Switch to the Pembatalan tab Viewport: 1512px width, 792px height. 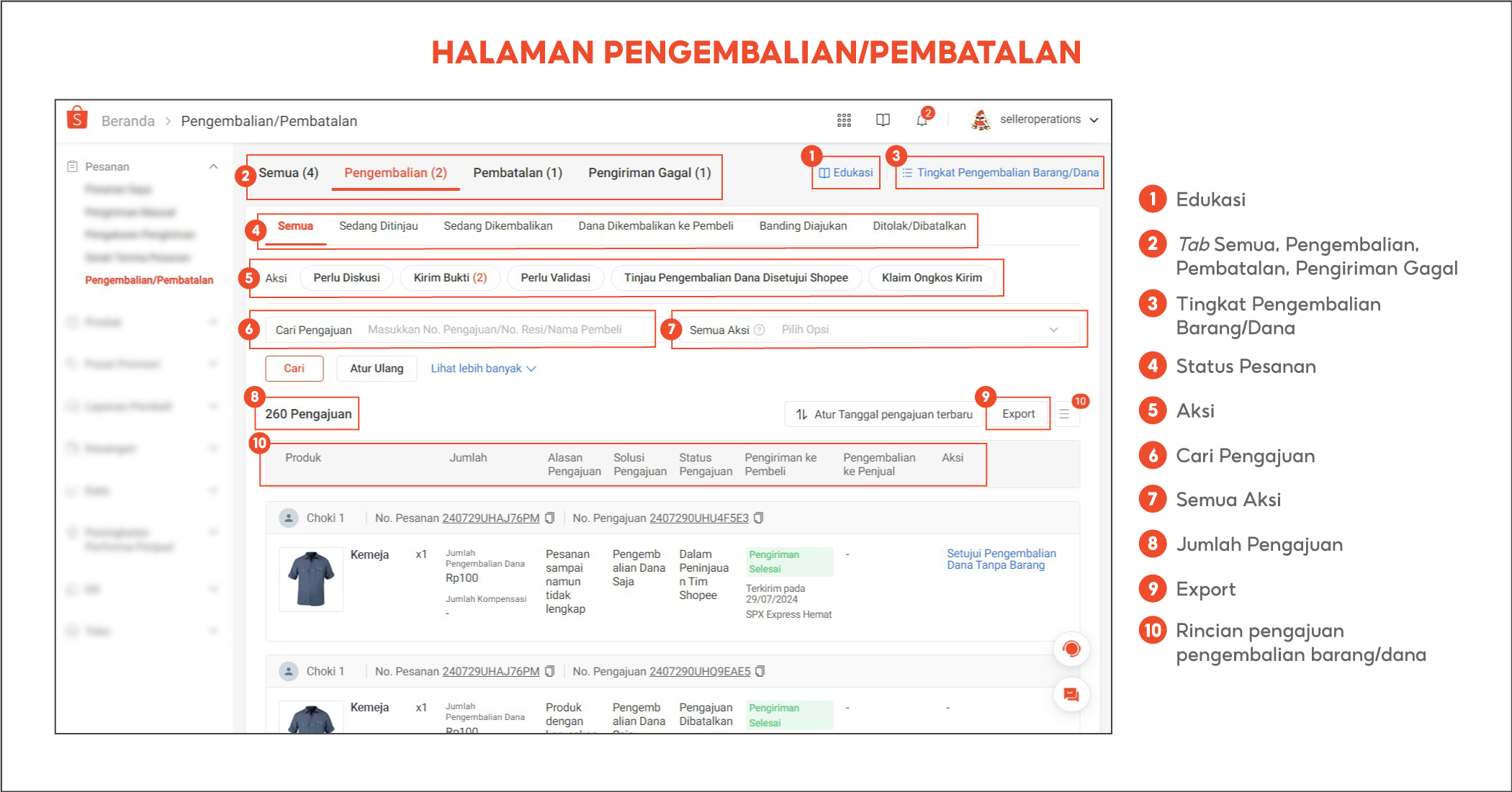[x=517, y=173]
